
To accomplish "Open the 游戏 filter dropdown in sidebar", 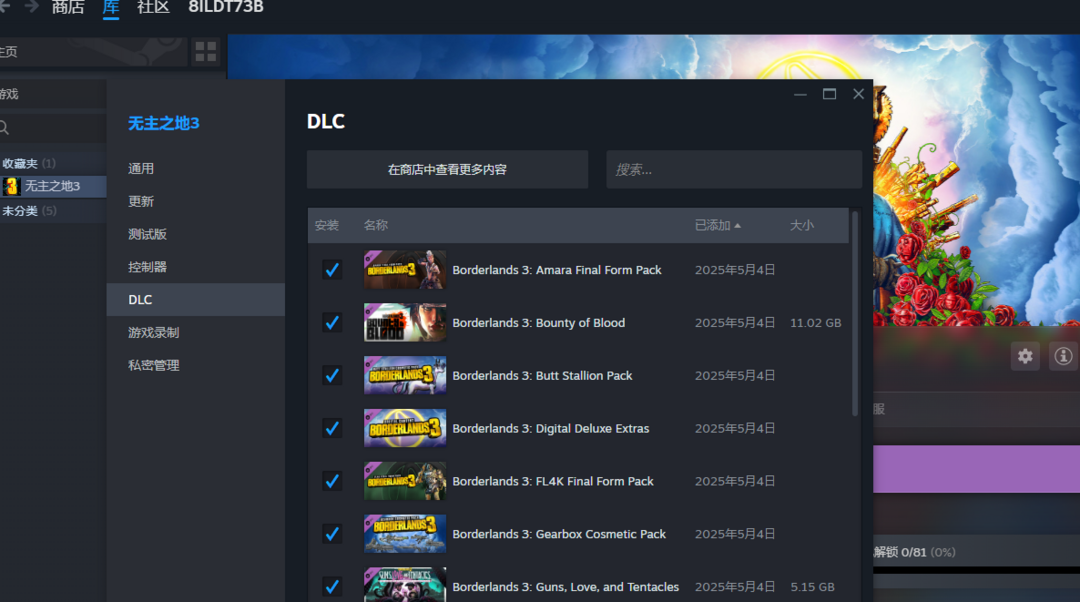I will 52,94.
